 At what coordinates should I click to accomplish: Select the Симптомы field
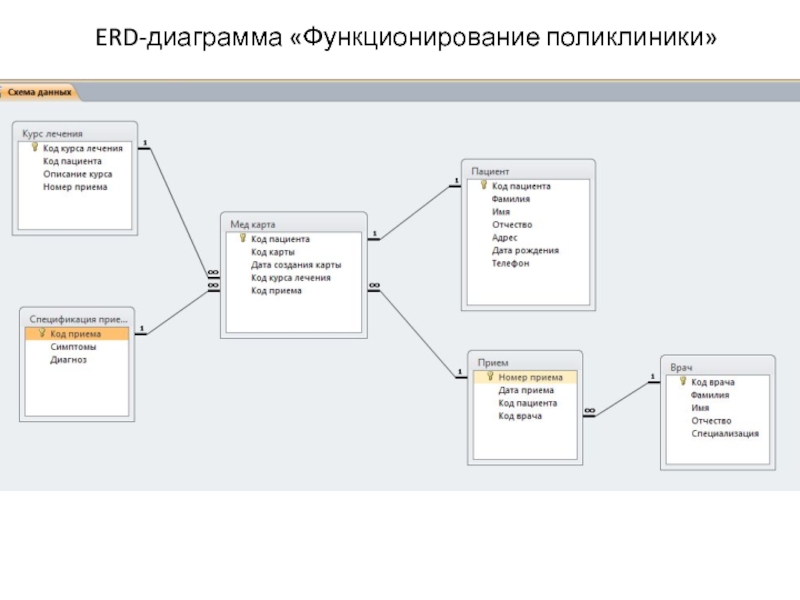coord(73,347)
